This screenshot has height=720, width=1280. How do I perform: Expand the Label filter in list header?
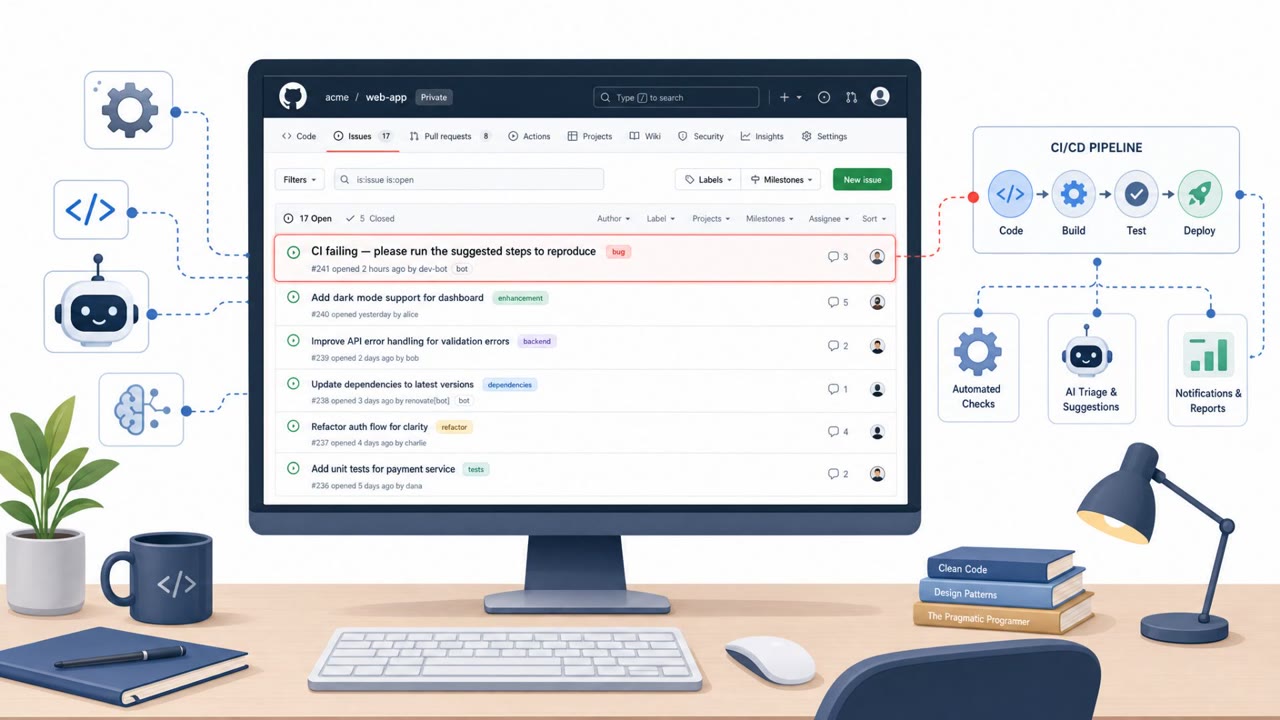point(661,218)
